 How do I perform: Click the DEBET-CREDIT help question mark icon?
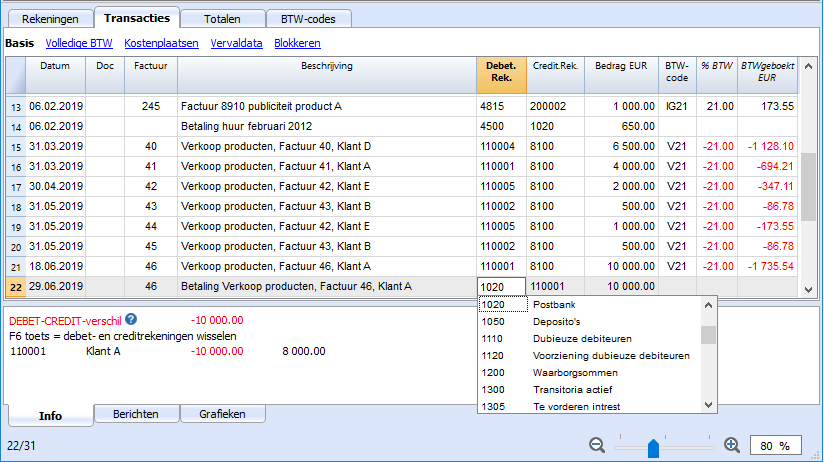click(131, 319)
